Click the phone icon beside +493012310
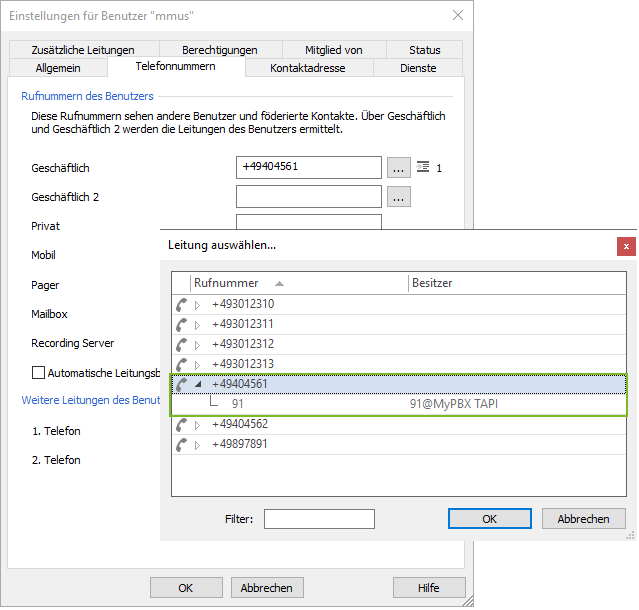This screenshot has height=610, width=639. [181, 304]
